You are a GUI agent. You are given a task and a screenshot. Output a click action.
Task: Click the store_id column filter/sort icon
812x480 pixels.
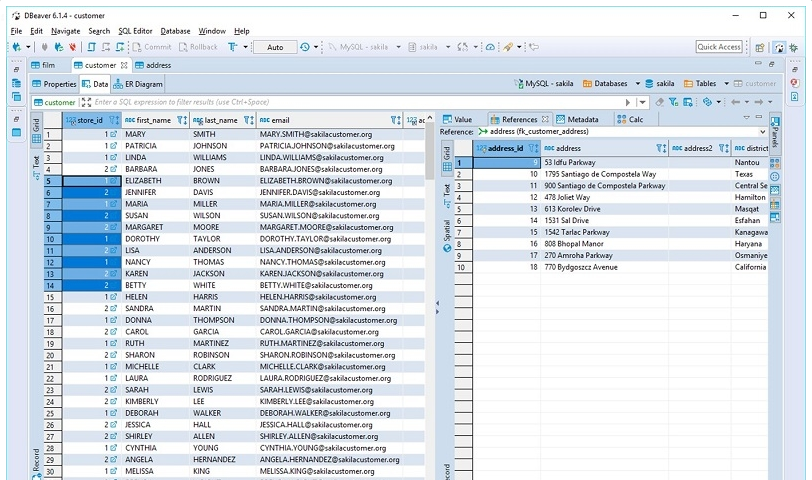[114, 120]
